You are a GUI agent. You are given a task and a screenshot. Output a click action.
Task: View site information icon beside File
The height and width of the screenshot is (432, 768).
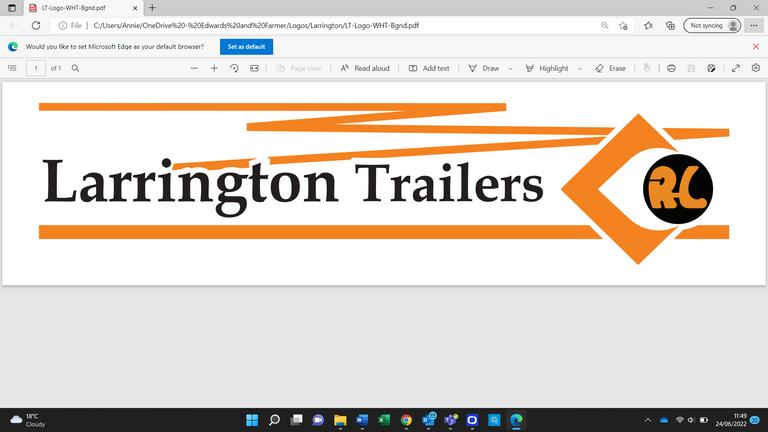click(x=63, y=25)
